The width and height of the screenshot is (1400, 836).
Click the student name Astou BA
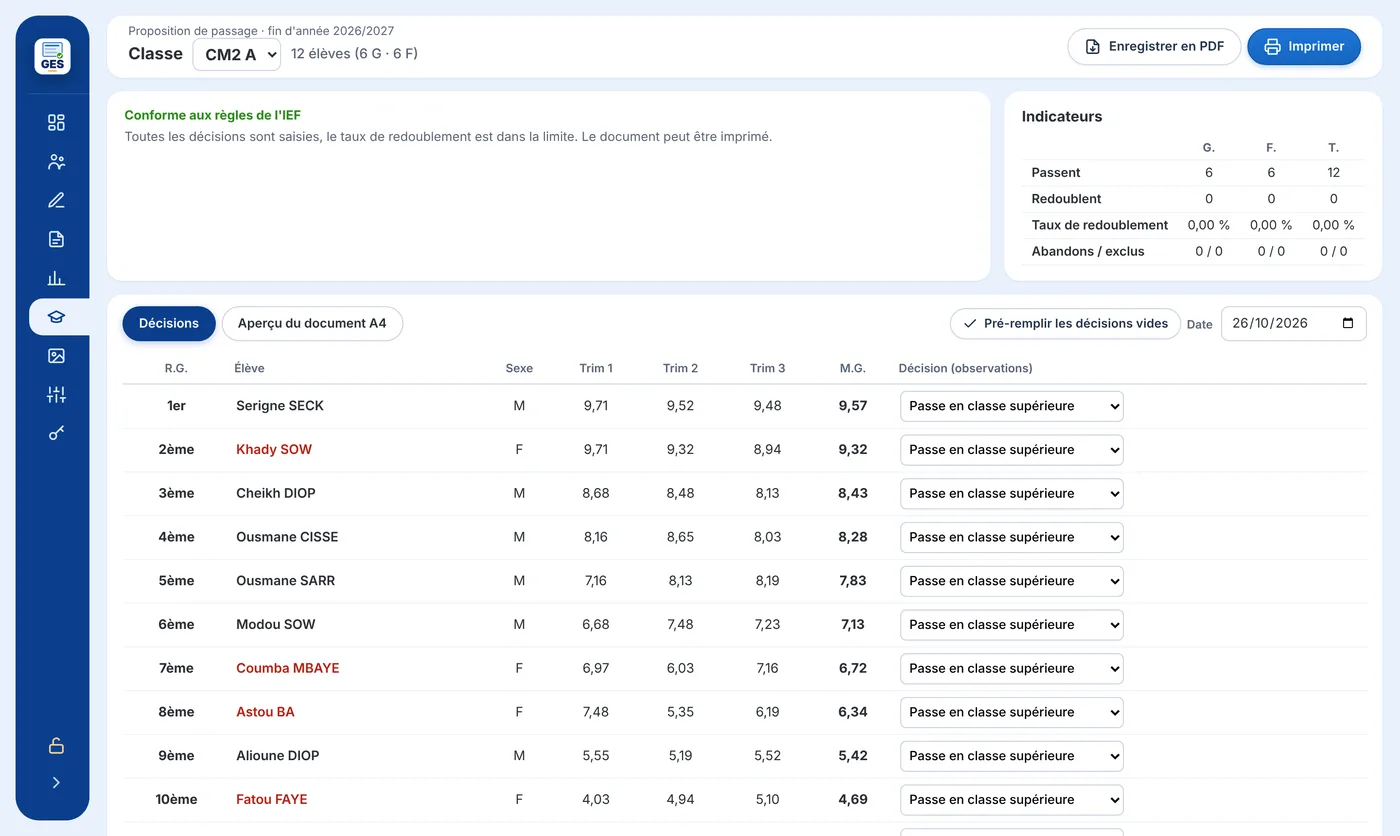[265, 712]
